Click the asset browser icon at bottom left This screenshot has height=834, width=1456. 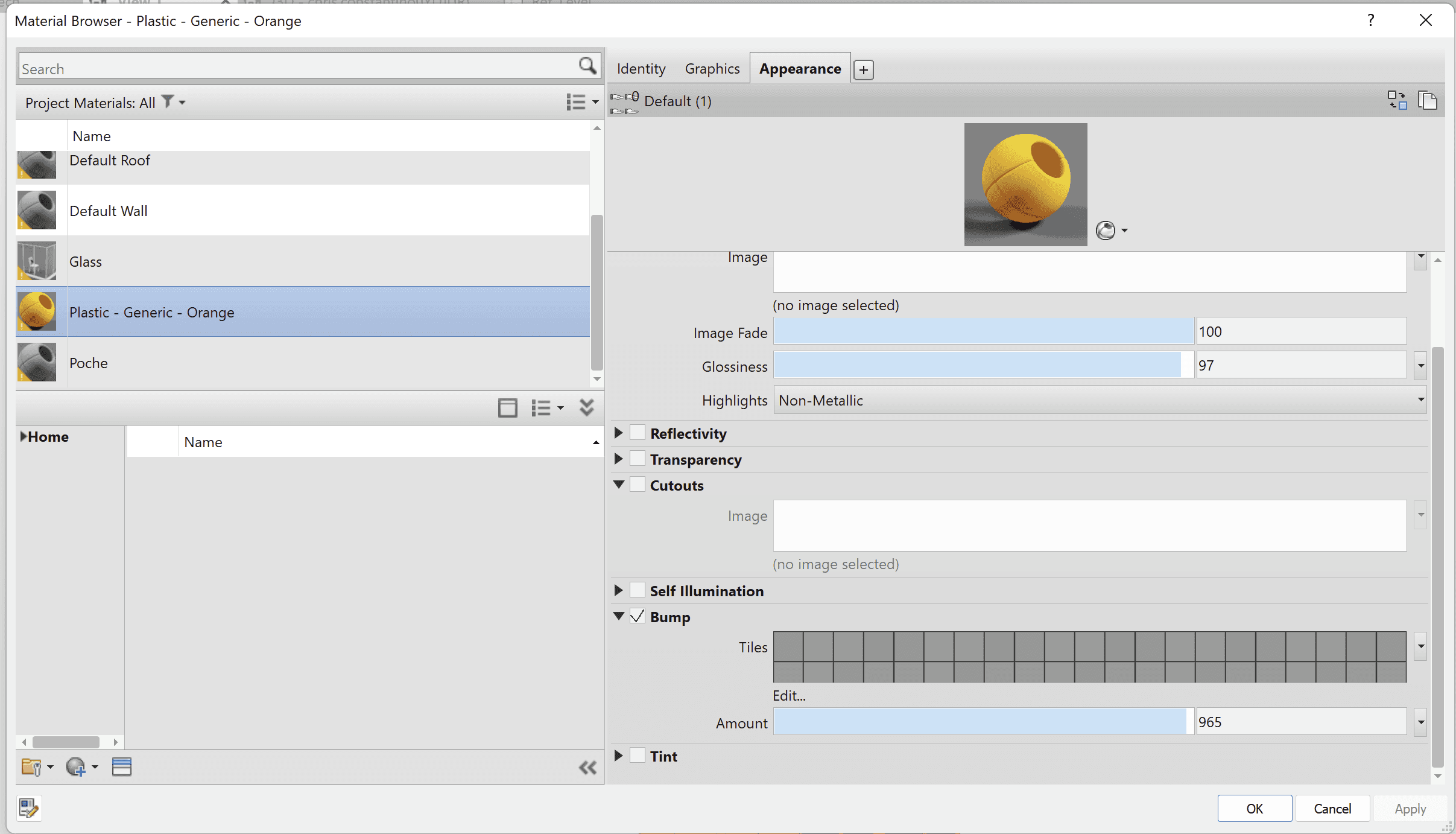pos(28,809)
